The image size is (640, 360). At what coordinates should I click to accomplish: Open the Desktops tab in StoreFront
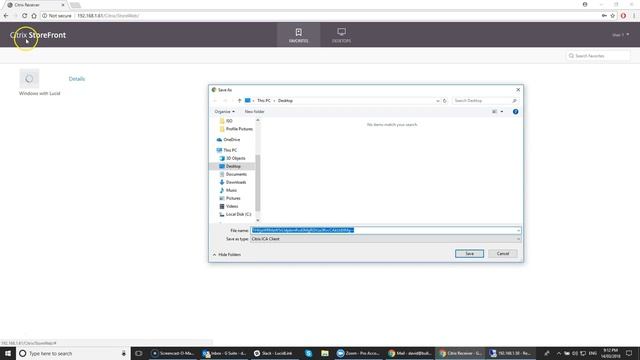click(x=341, y=35)
